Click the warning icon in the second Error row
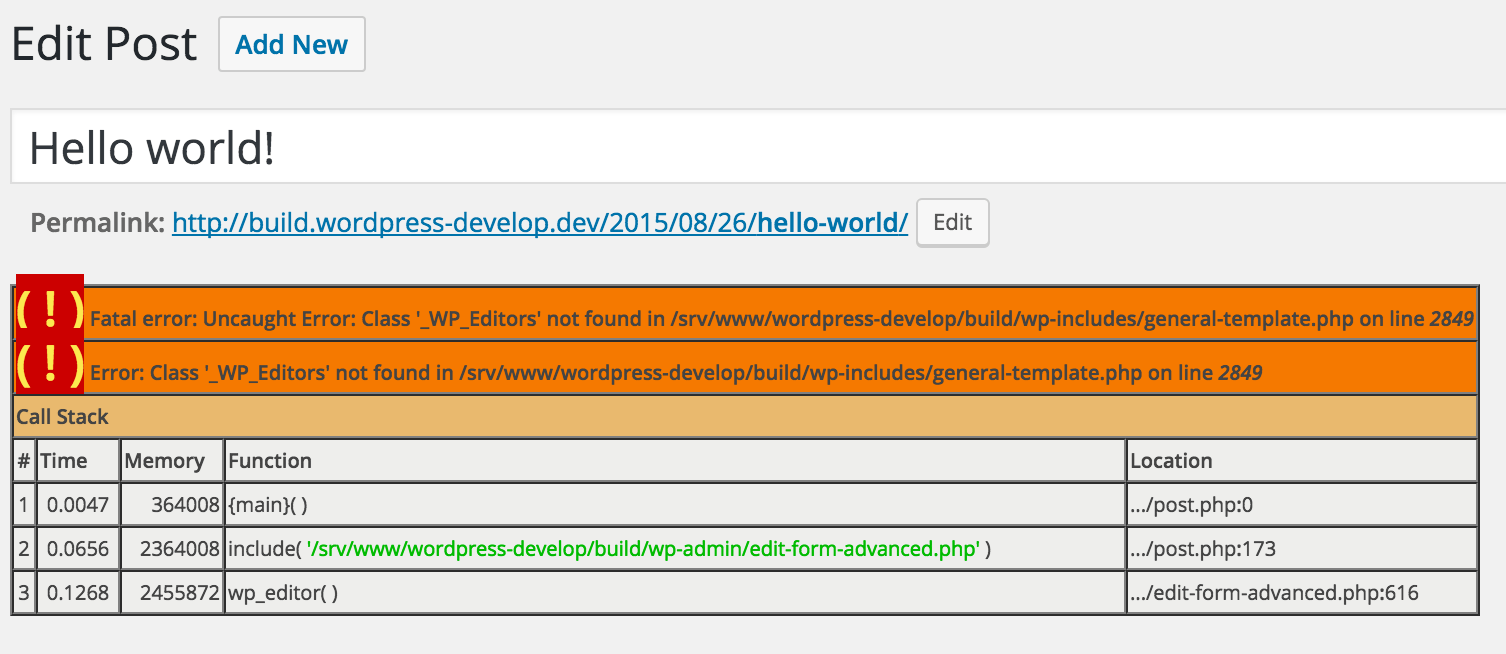Image resolution: width=1506 pixels, height=654 pixels. click(x=50, y=367)
